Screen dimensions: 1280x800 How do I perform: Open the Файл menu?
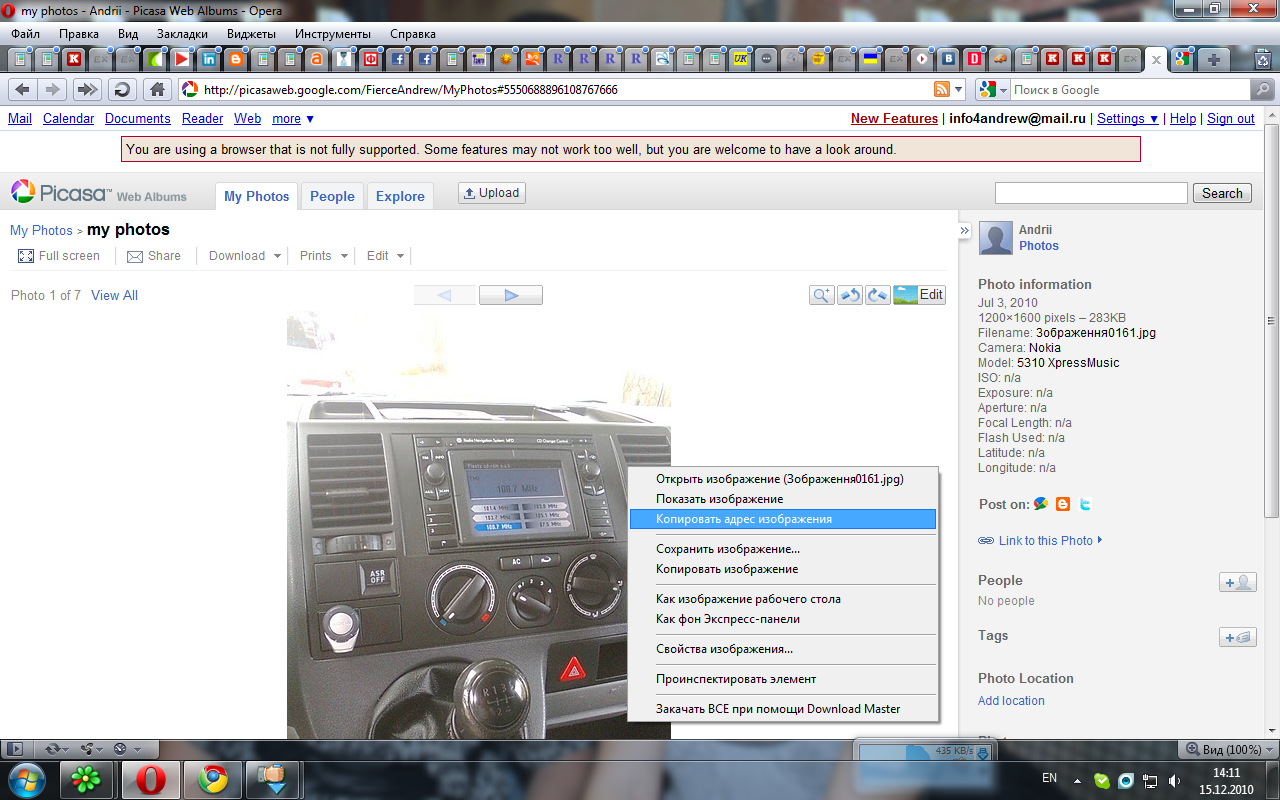click(25, 33)
